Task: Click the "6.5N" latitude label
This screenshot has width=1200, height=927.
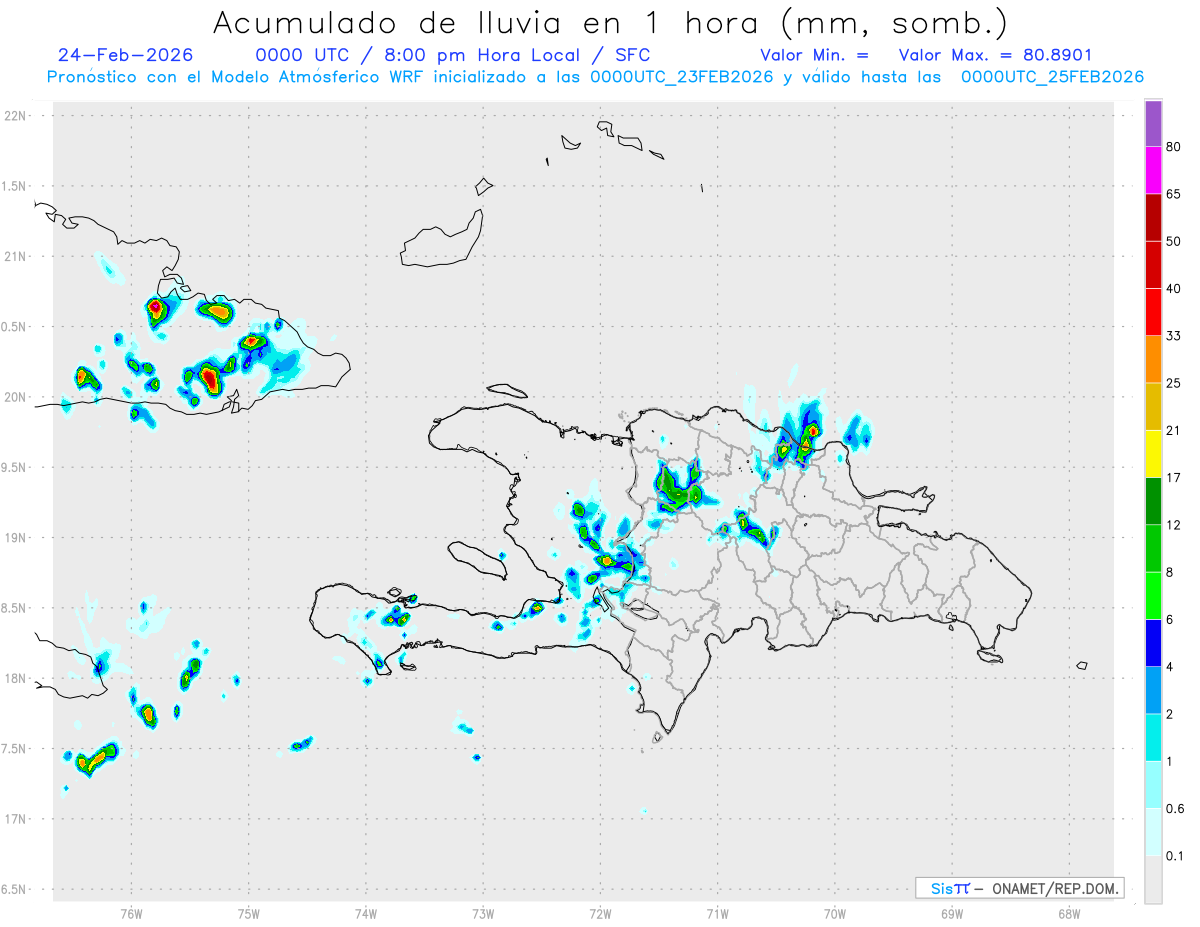Action: (x=15, y=890)
